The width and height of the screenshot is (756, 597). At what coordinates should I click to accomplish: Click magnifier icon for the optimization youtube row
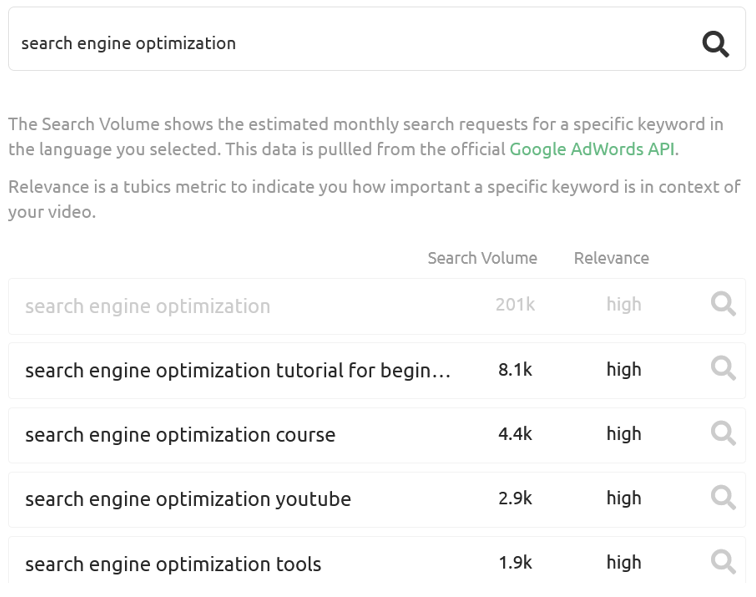click(x=722, y=498)
